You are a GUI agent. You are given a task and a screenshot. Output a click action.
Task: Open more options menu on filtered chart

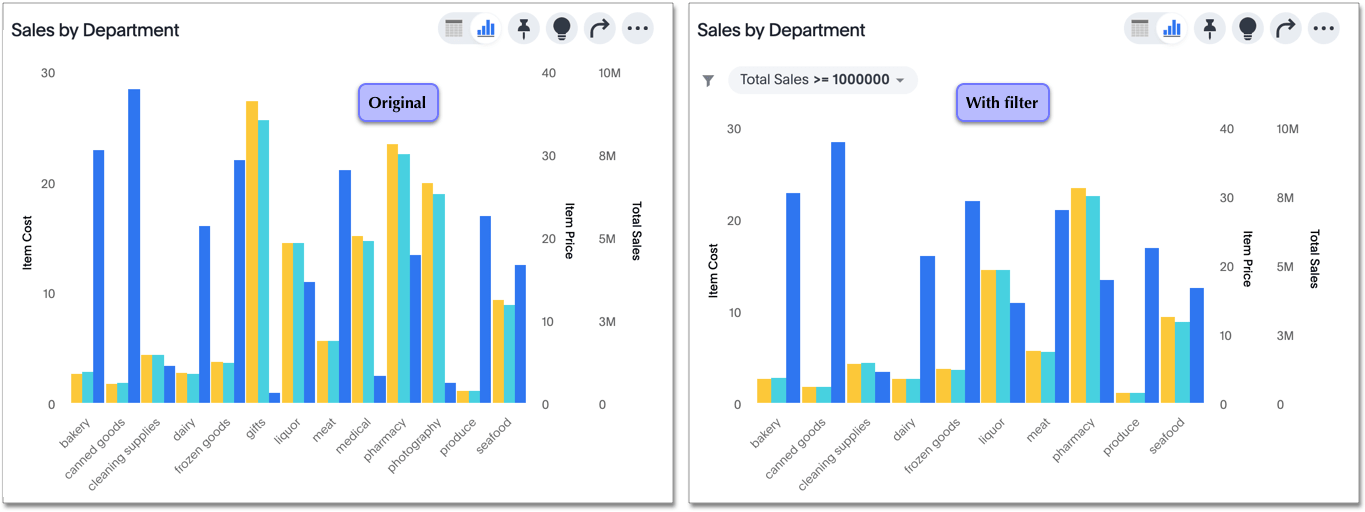tap(1324, 29)
